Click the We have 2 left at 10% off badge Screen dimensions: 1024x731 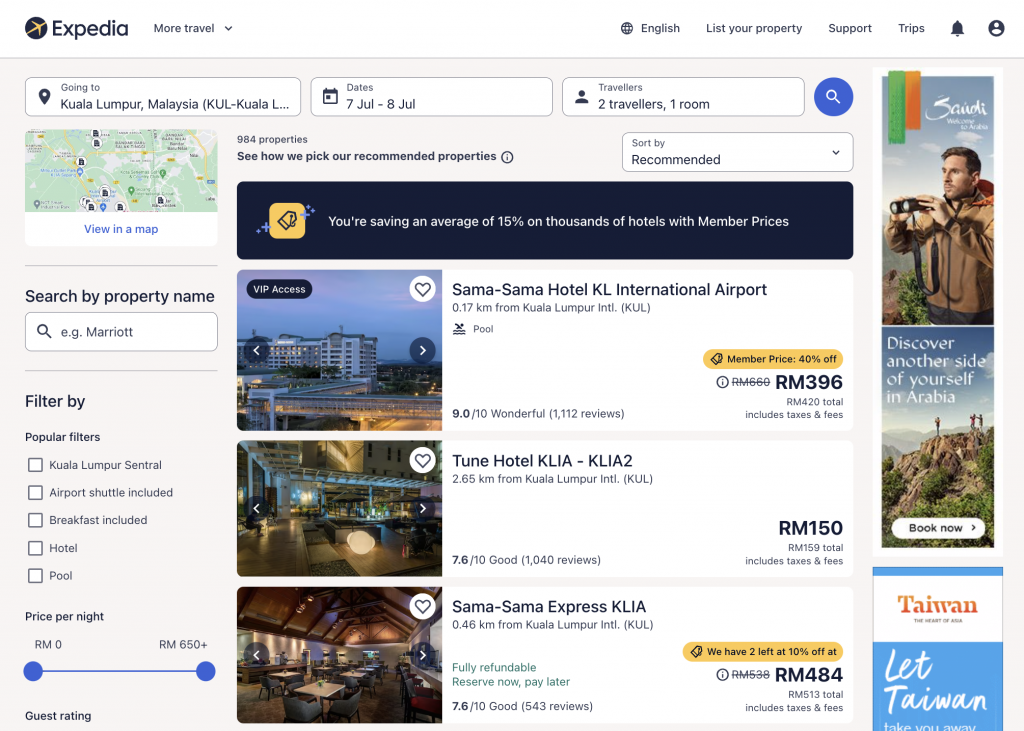[763, 651]
